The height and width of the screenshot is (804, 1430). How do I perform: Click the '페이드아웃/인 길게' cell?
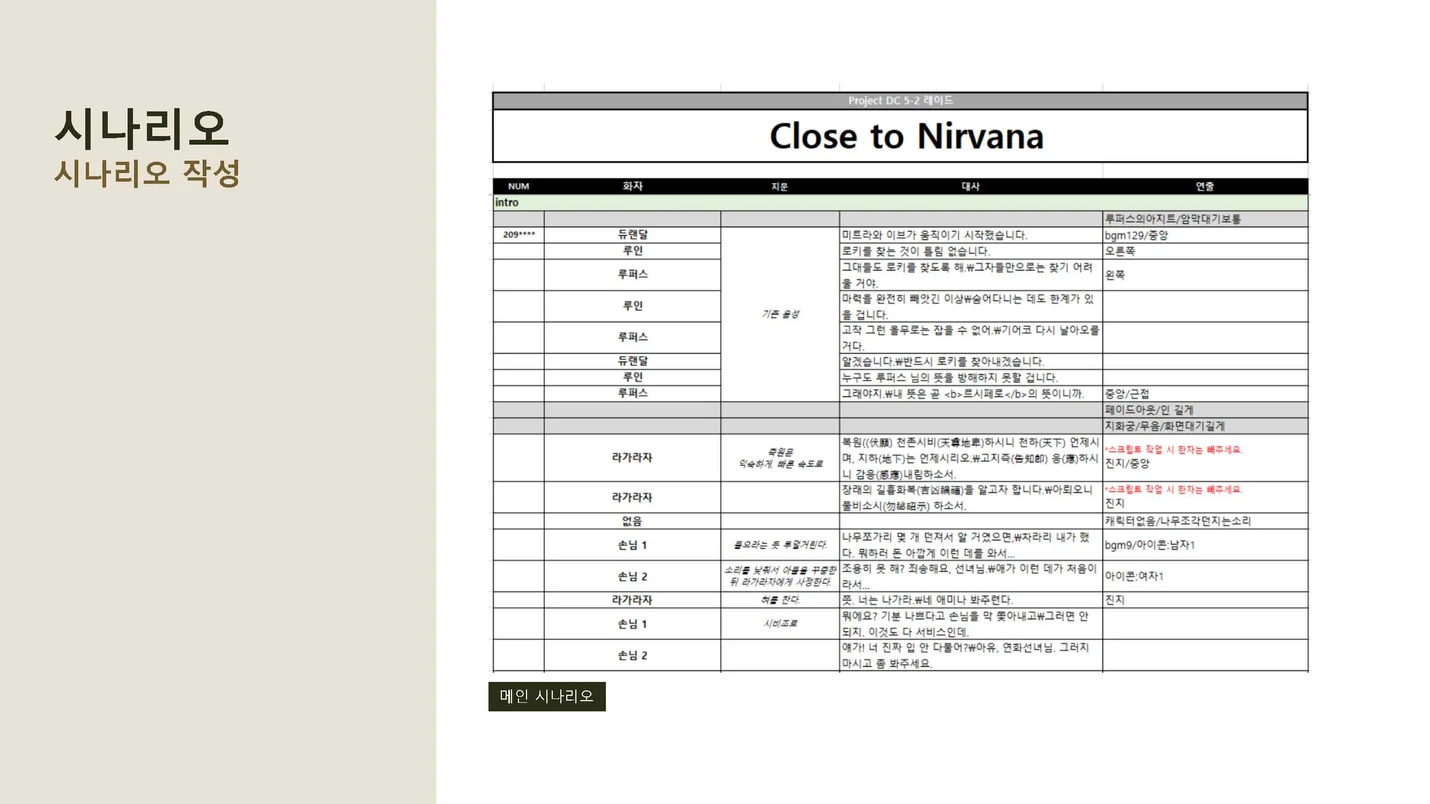tap(1205, 410)
